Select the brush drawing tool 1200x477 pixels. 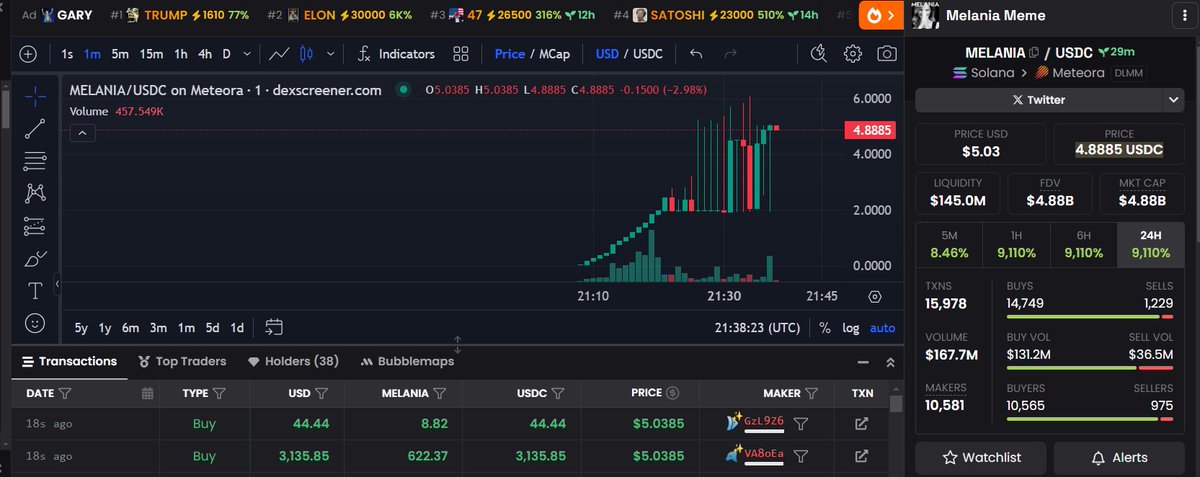pos(35,258)
